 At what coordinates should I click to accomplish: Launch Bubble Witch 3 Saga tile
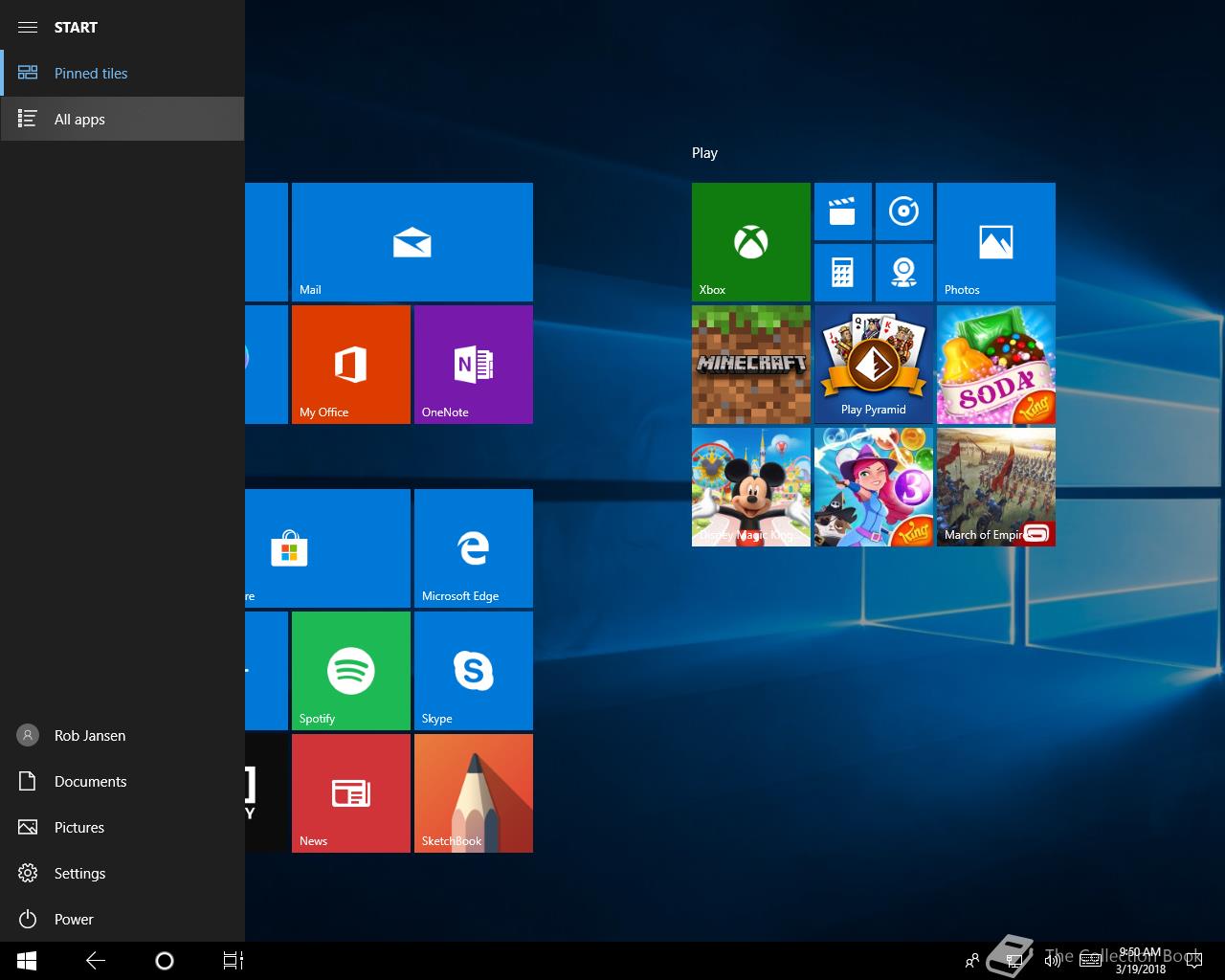874,487
